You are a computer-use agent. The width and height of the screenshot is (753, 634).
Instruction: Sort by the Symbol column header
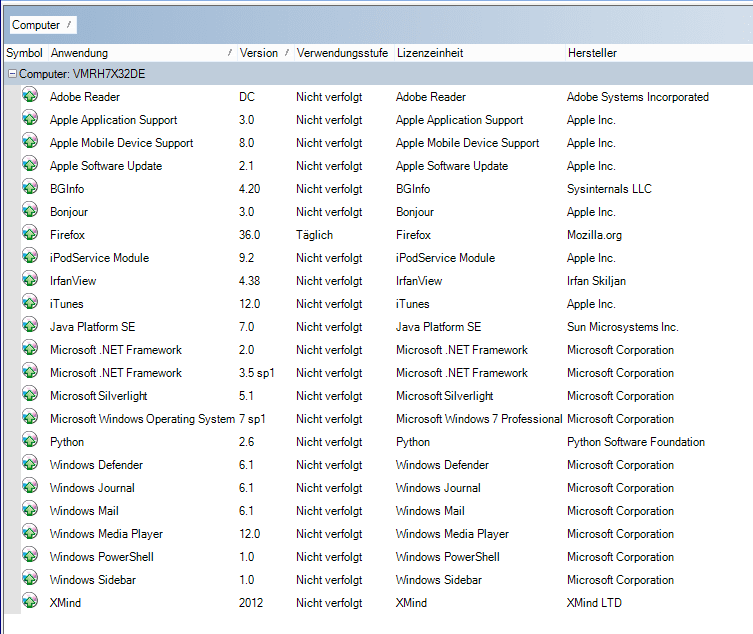(x=24, y=53)
